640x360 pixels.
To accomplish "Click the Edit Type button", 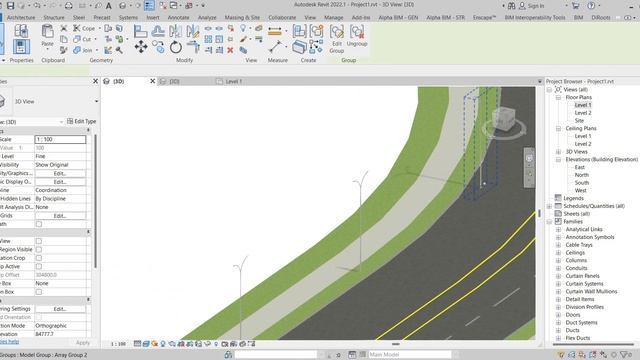I will coord(82,121).
